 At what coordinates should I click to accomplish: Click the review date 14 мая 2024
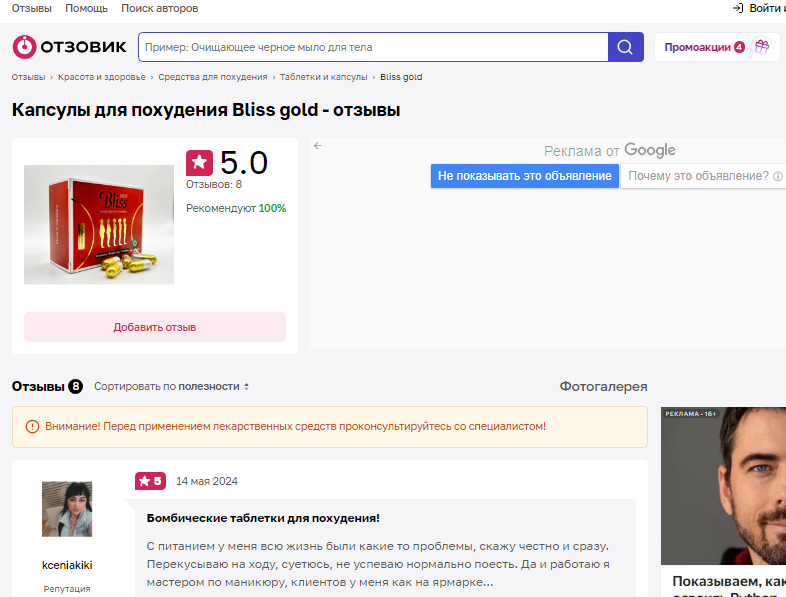coord(207,481)
